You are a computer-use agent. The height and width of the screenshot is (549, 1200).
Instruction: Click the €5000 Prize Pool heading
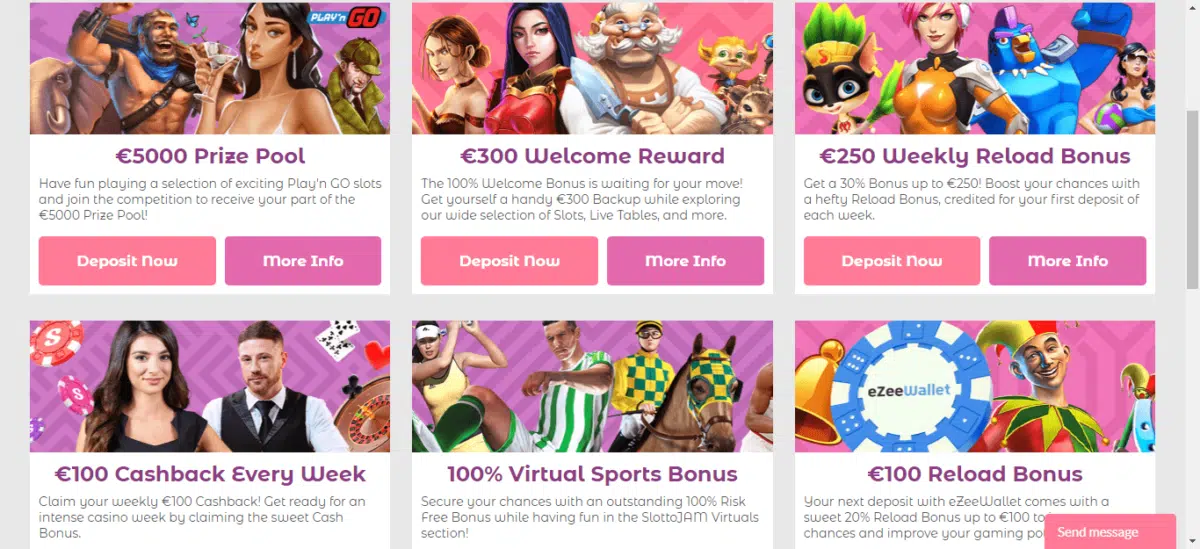(210, 156)
